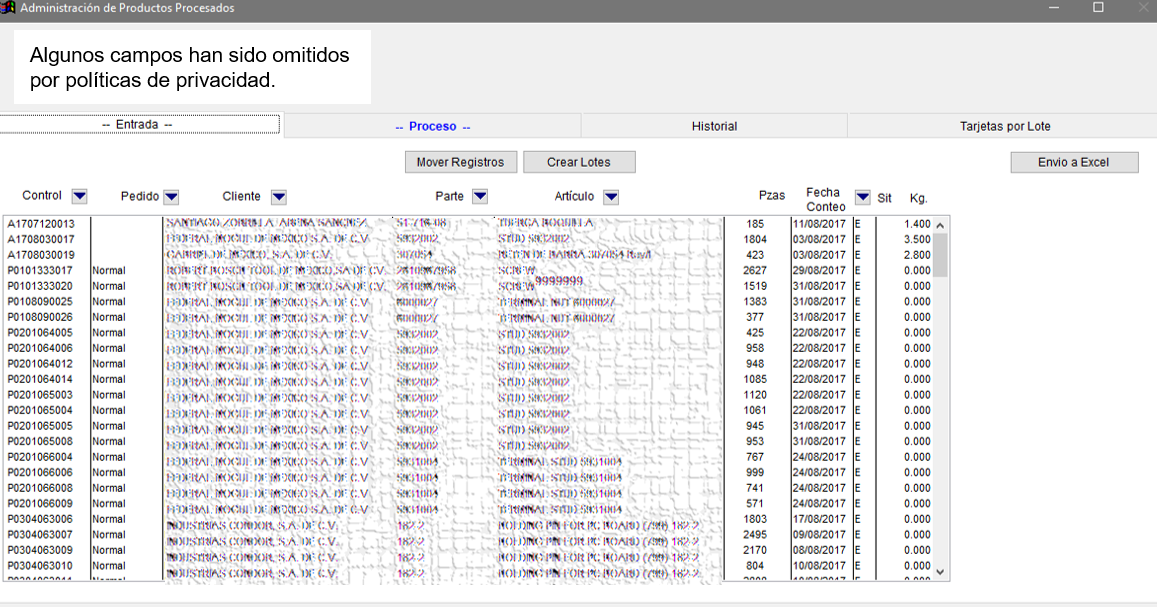Open the Control column filter dropdown

(80, 196)
